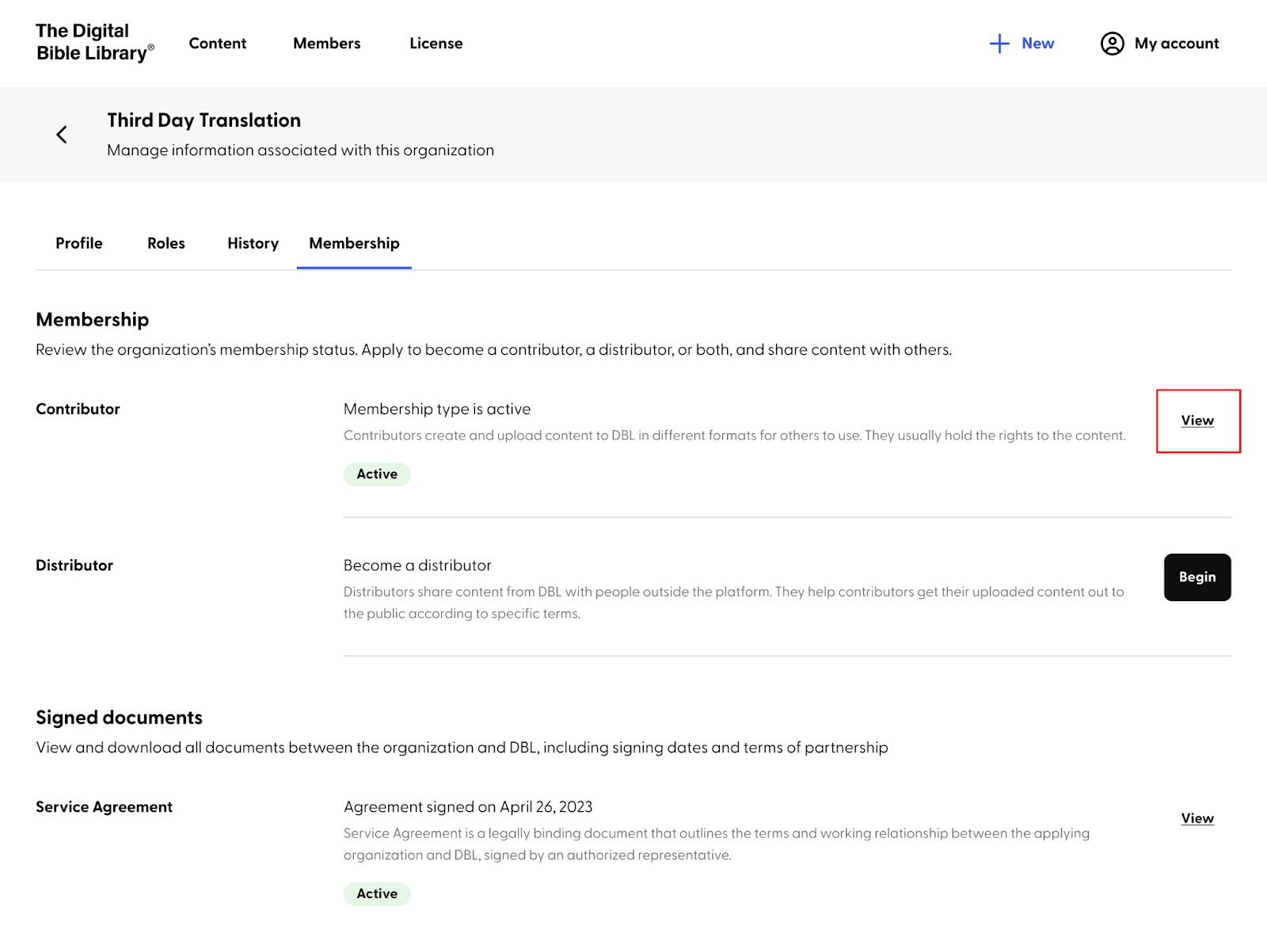
Task: Click the Distributors description paragraph
Action: pos(734,603)
